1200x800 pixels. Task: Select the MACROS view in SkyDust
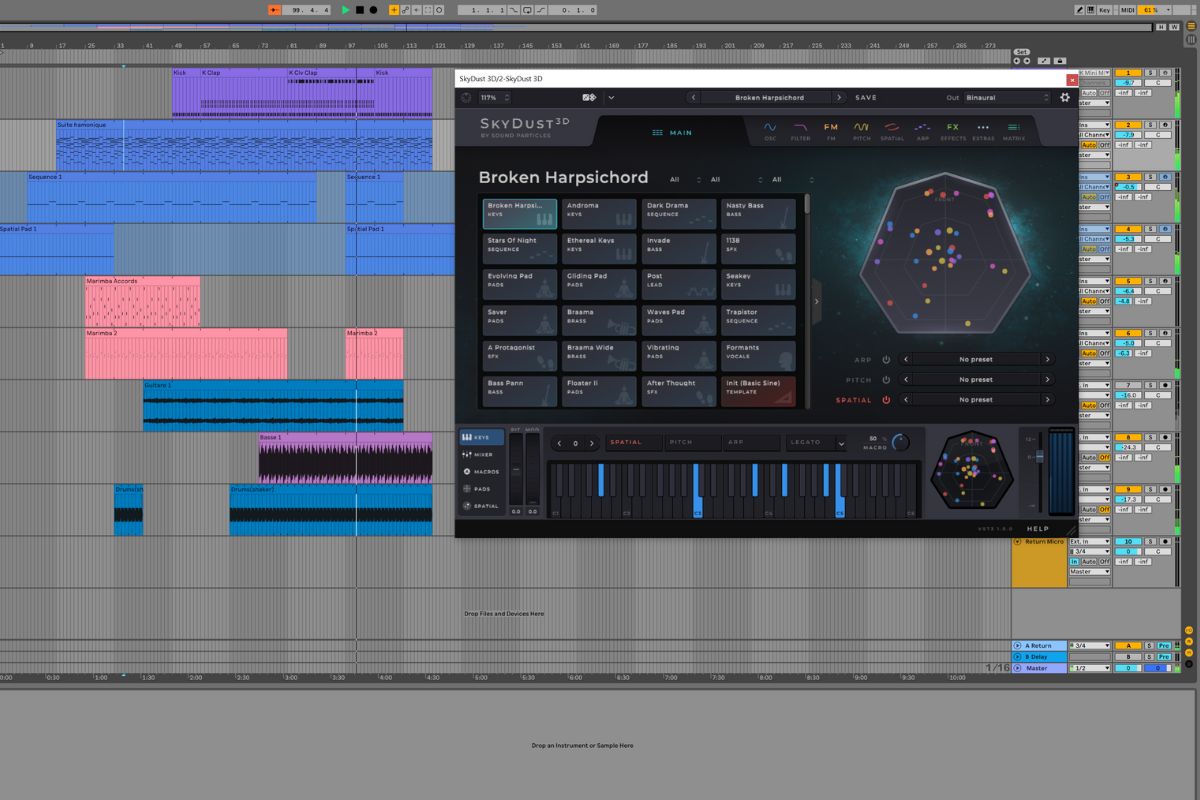pyautogui.click(x=481, y=472)
